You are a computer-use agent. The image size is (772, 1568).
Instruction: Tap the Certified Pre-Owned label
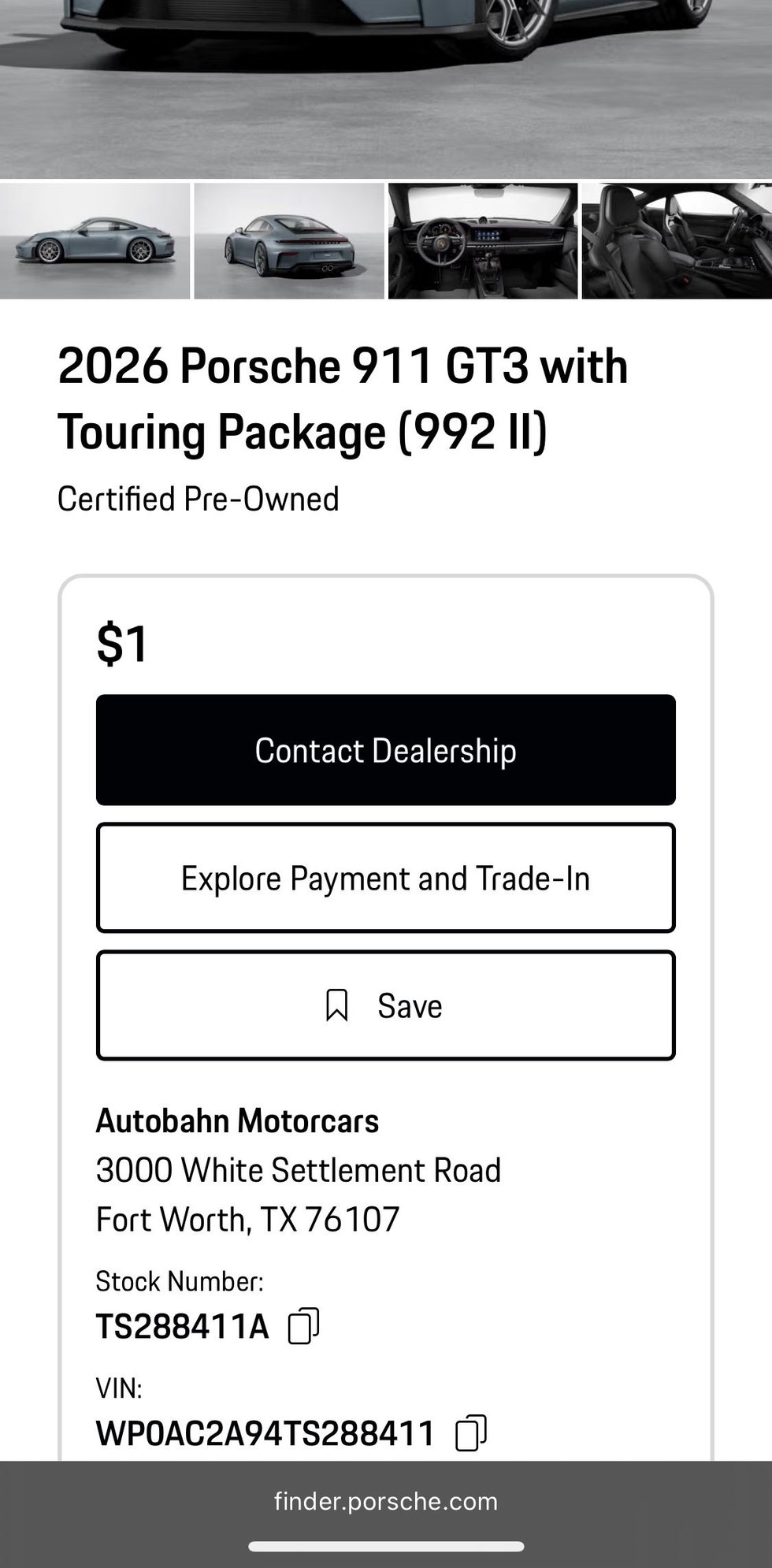click(198, 499)
